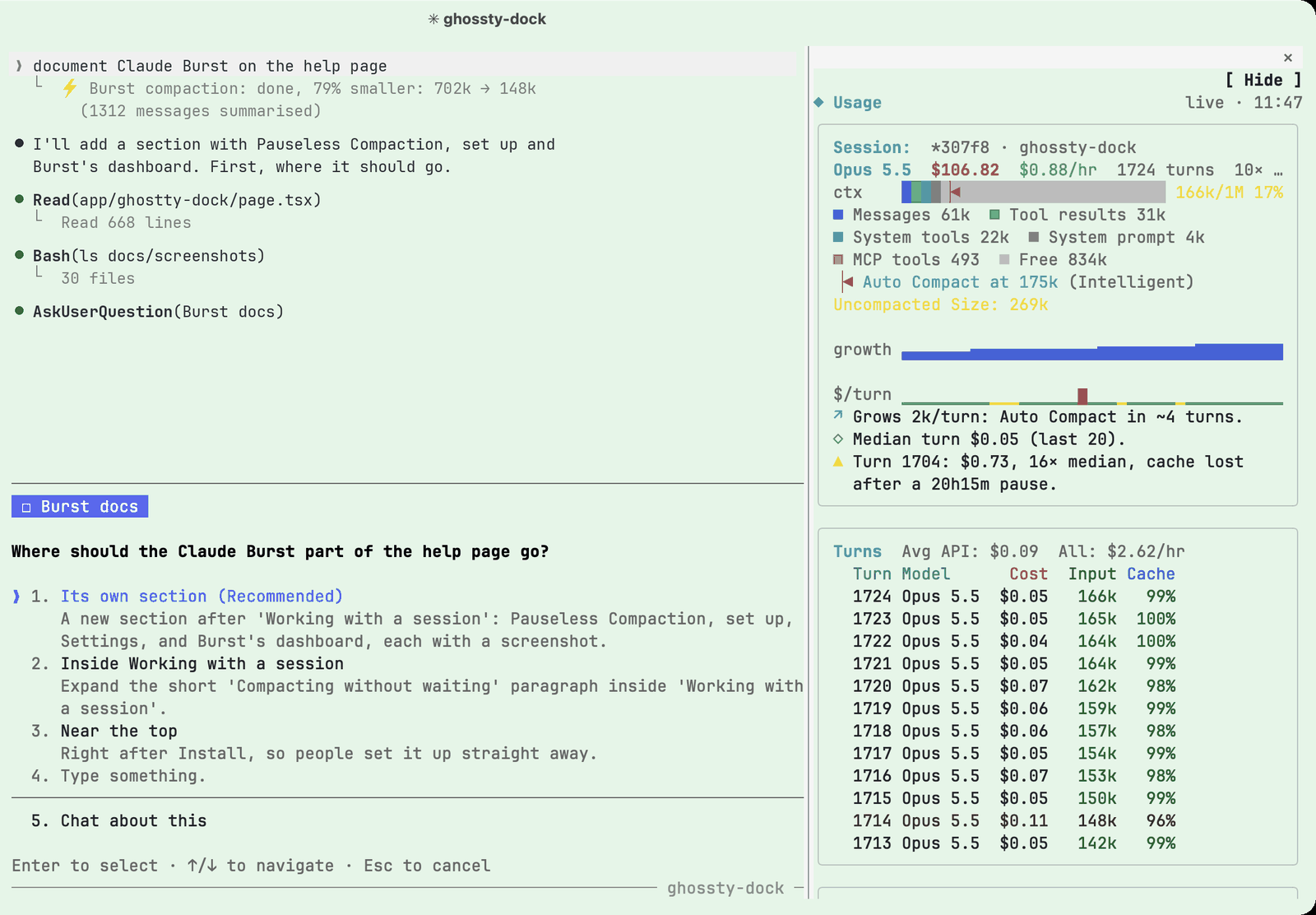Click the Hide button in Usage panel
Image resolution: width=1316 pixels, height=915 pixels.
1263,80
